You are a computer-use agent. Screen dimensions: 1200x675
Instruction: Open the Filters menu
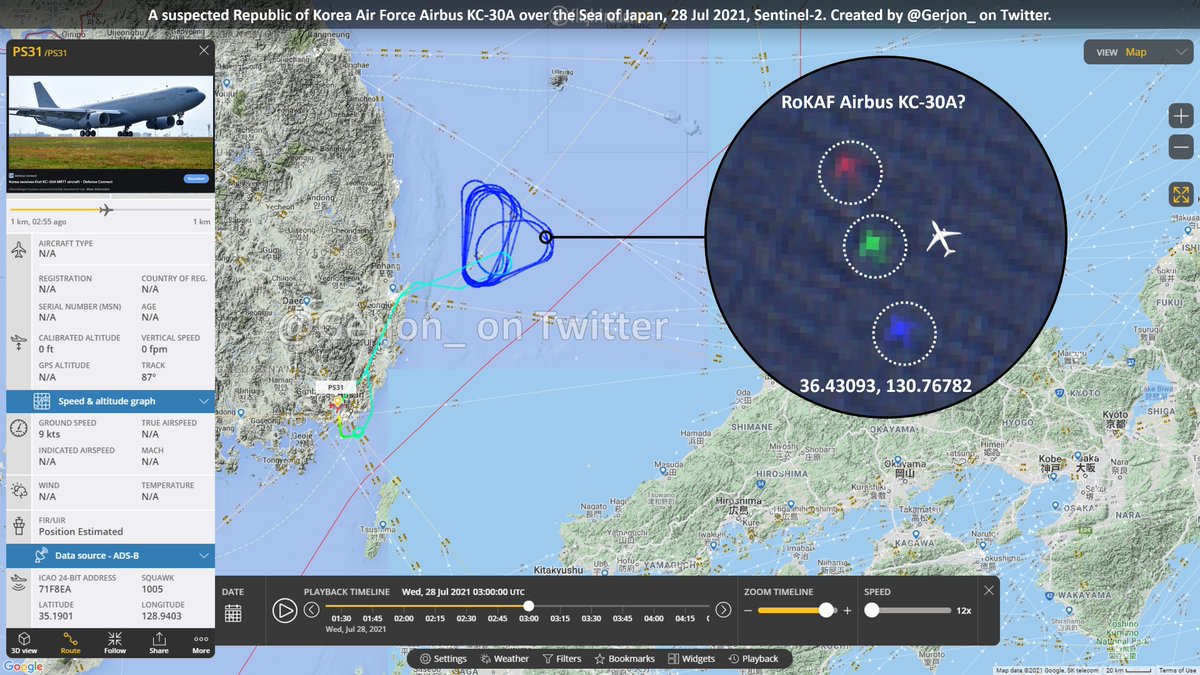point(562,659)
